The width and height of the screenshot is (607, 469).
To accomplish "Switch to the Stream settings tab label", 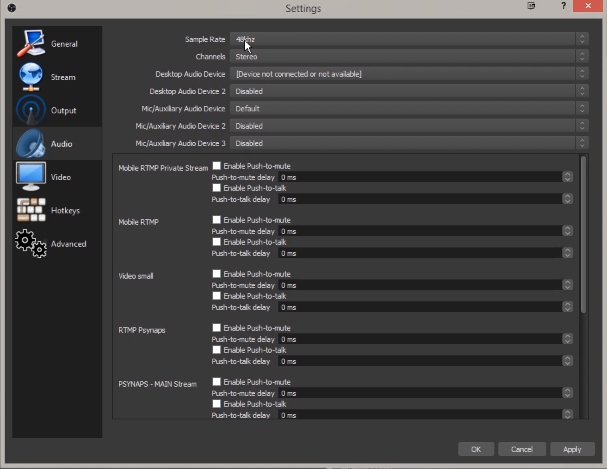I will coord(63,77).
